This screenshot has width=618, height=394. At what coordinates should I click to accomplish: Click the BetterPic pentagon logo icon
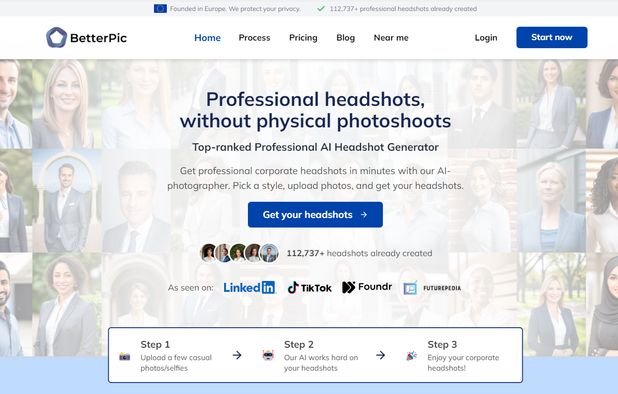(x=56, y=37)
